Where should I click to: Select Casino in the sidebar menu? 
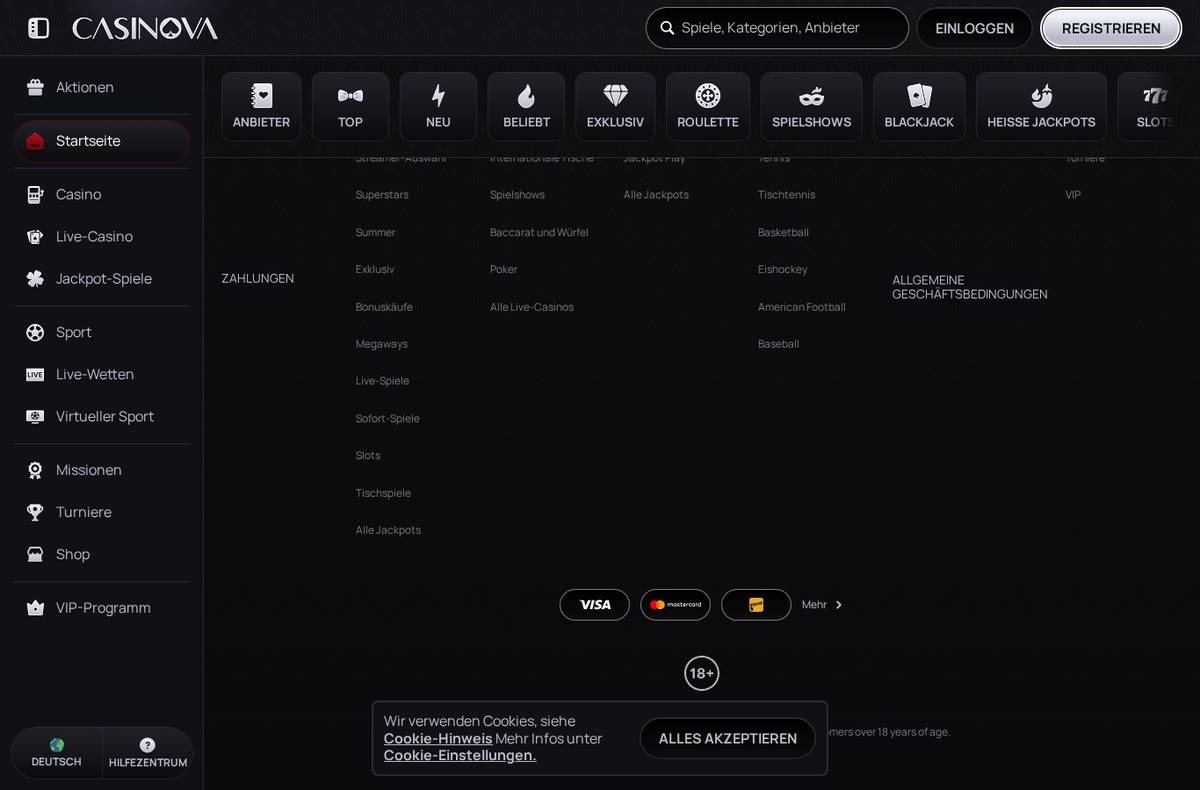coord(102,194)
